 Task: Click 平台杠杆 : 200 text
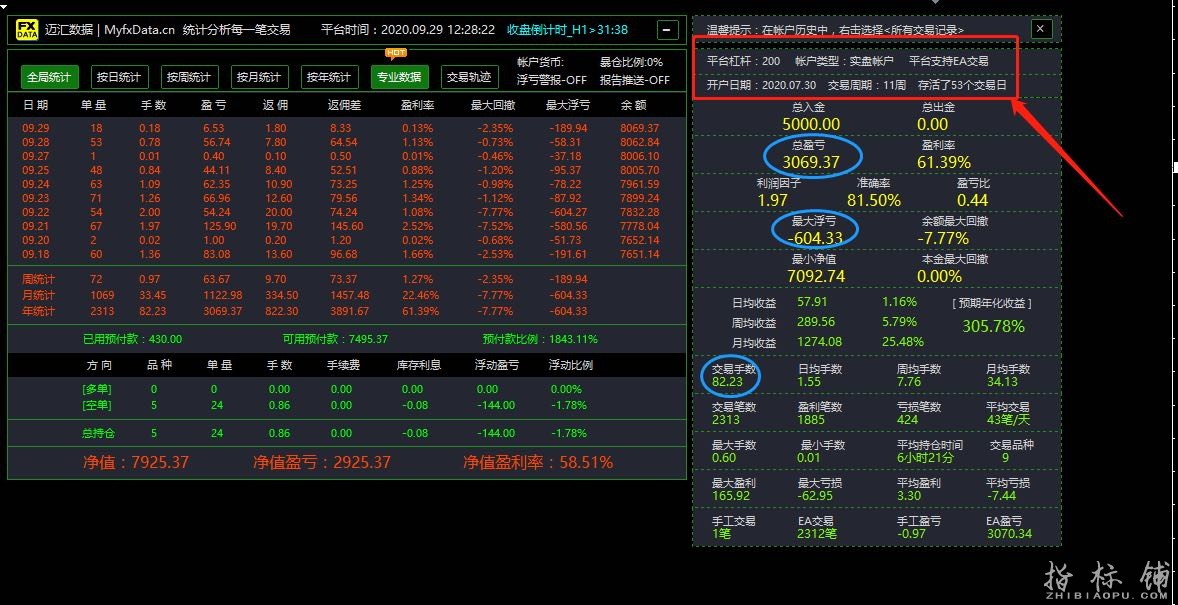tap(744, 61)
